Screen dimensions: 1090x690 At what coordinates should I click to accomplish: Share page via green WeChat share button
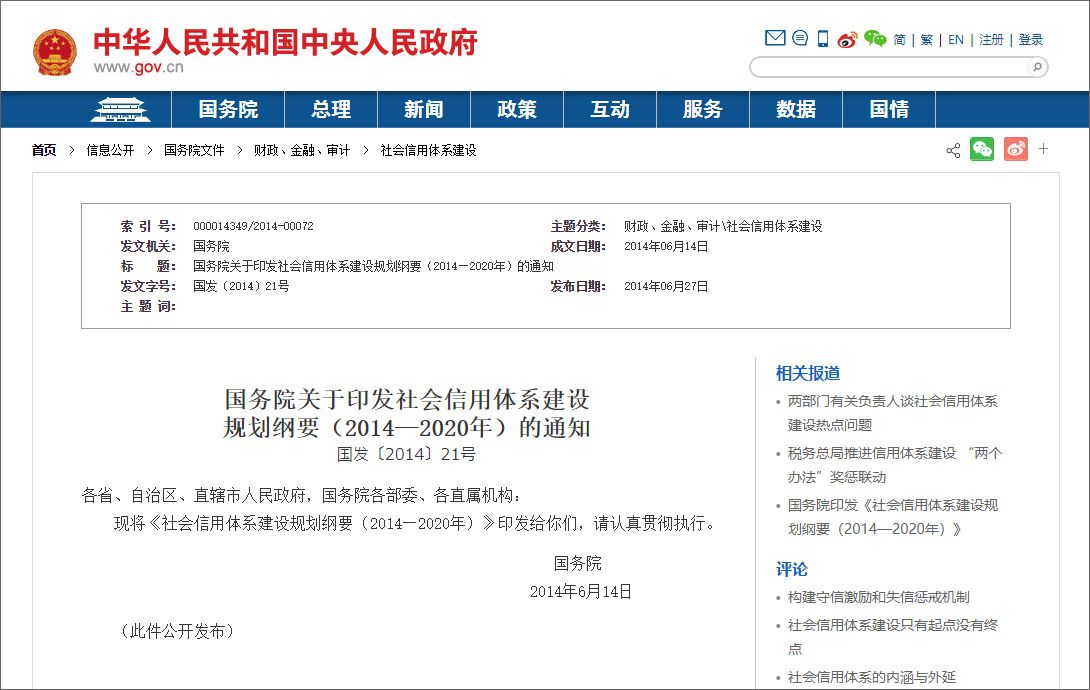tap(982, 150)
